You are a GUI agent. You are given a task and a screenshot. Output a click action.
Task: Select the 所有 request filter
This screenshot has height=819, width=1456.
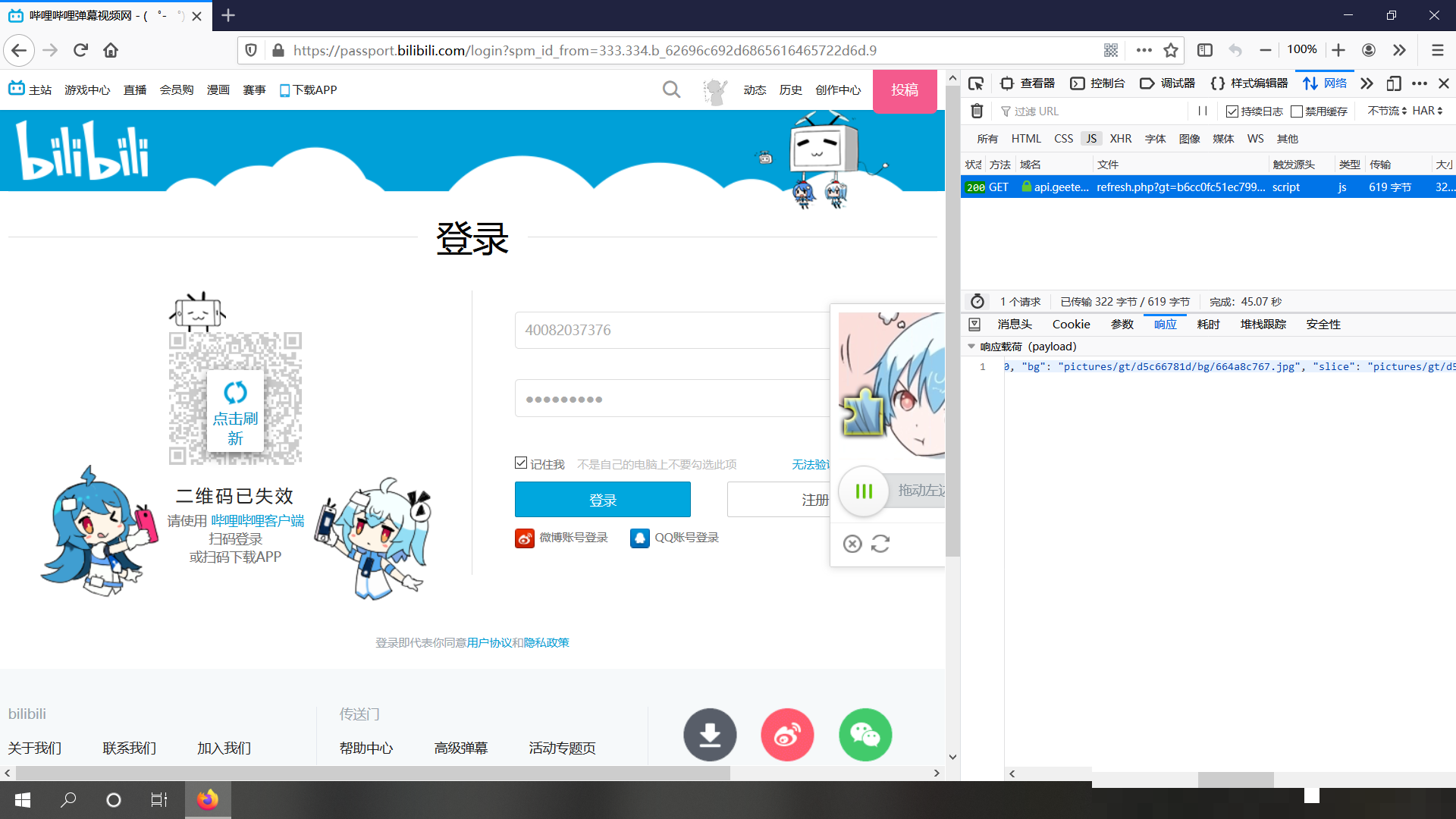pyautogui.click(x=987, y=139)
